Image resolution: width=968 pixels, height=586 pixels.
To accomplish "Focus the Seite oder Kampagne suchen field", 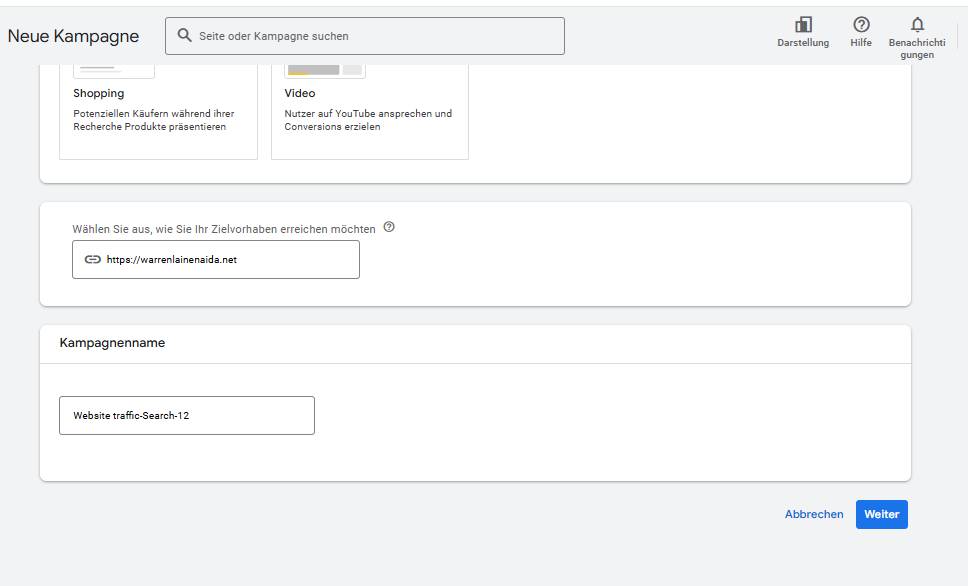I will 365,36.
